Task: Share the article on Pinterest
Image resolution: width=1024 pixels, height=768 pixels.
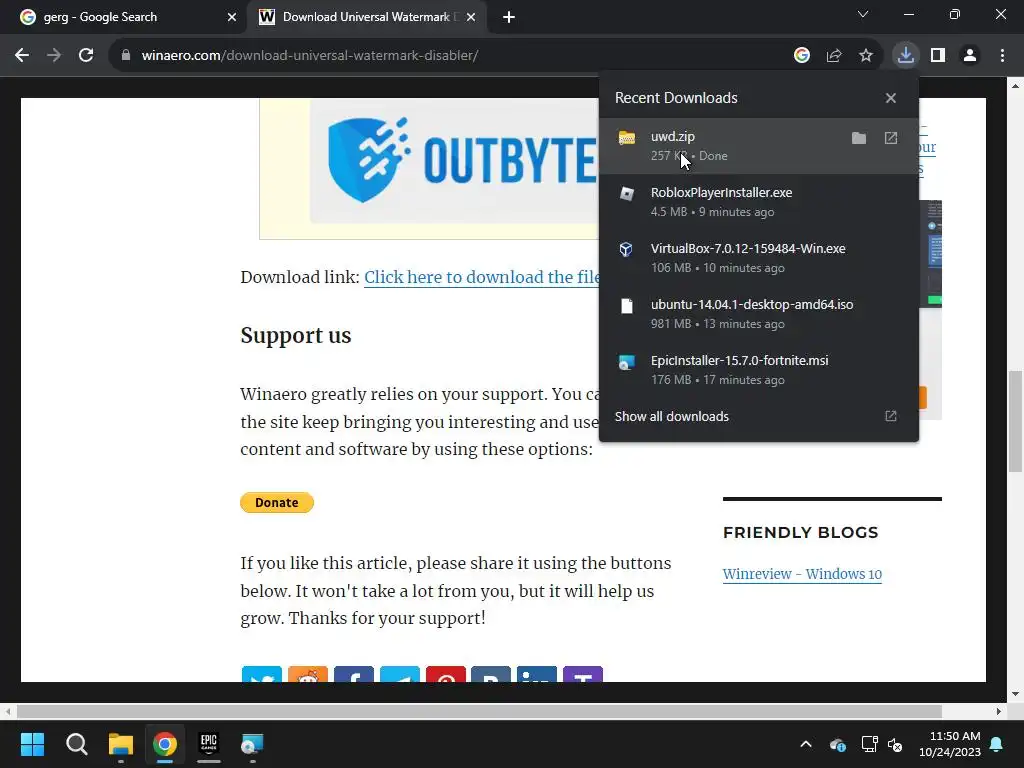Action: coord(445,675)
